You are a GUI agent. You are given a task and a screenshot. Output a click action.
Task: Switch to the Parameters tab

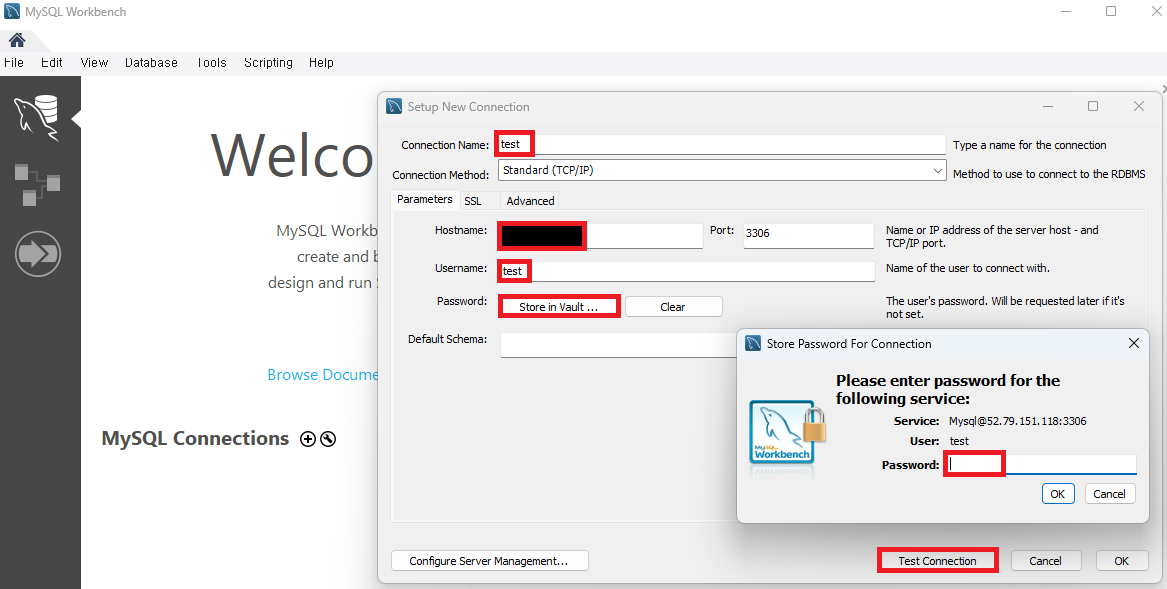point(424,200)
